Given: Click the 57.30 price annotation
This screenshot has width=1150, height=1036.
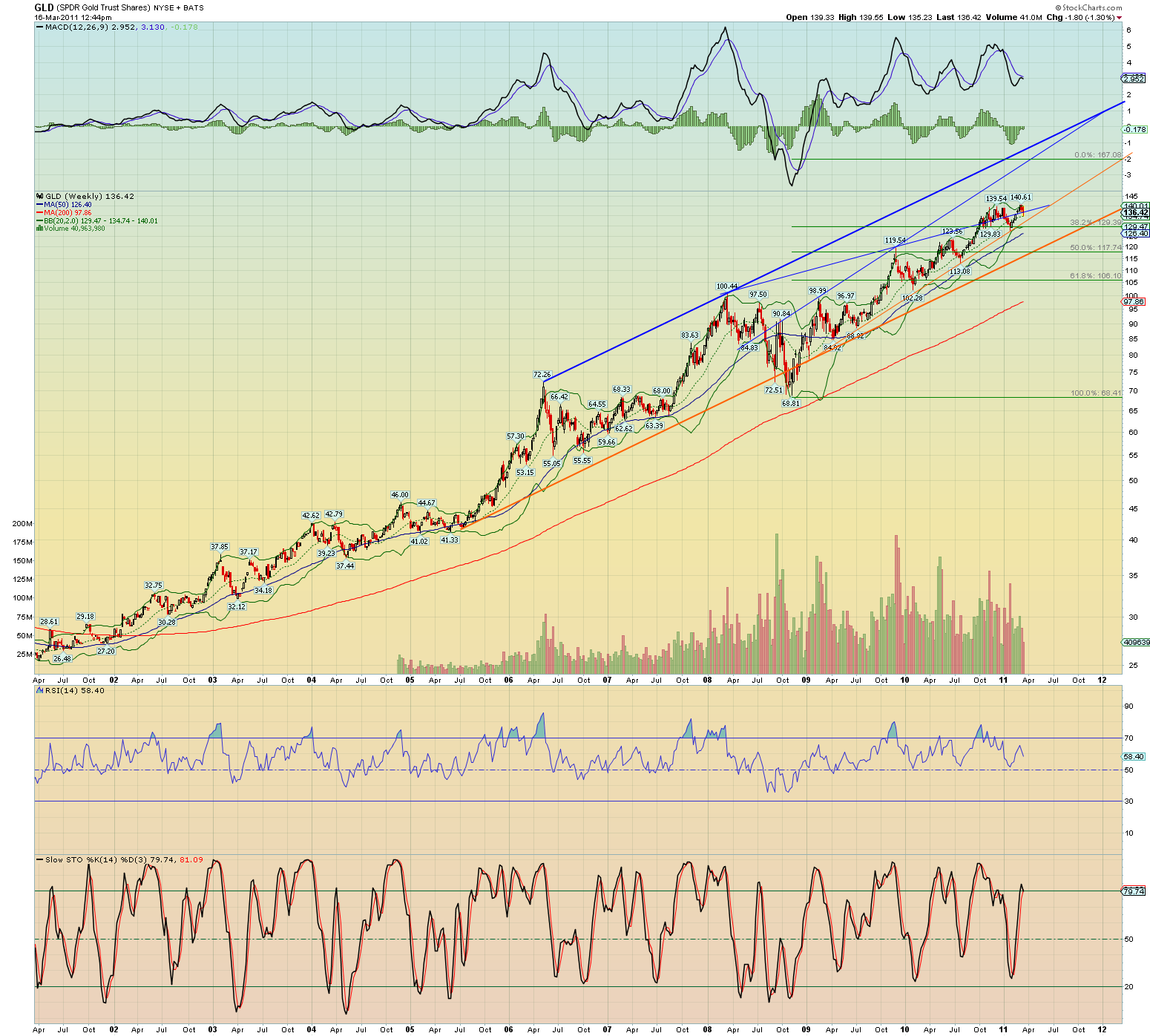Looking at the screenshot, I should click(x=515, y=436).
